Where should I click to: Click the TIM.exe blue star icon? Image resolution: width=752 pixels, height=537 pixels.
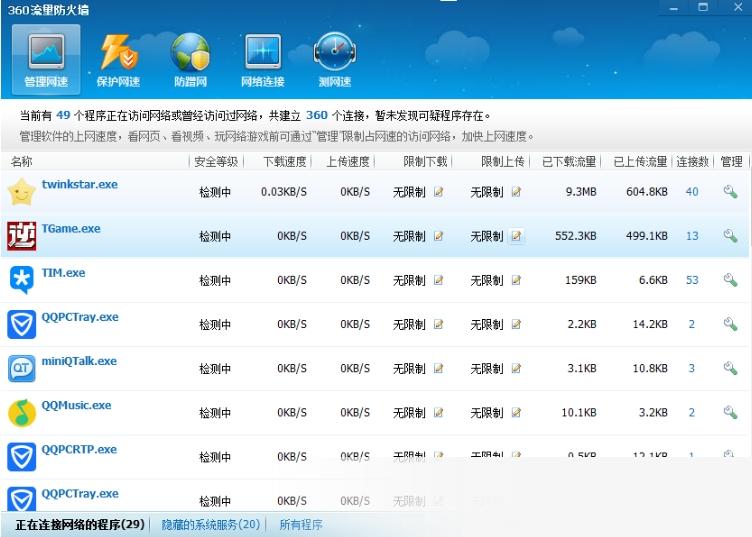point(22,280)
